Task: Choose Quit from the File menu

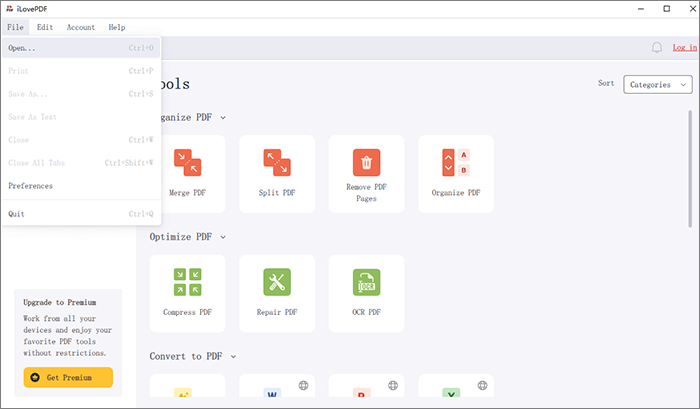Action: click(x=81, y=214)
